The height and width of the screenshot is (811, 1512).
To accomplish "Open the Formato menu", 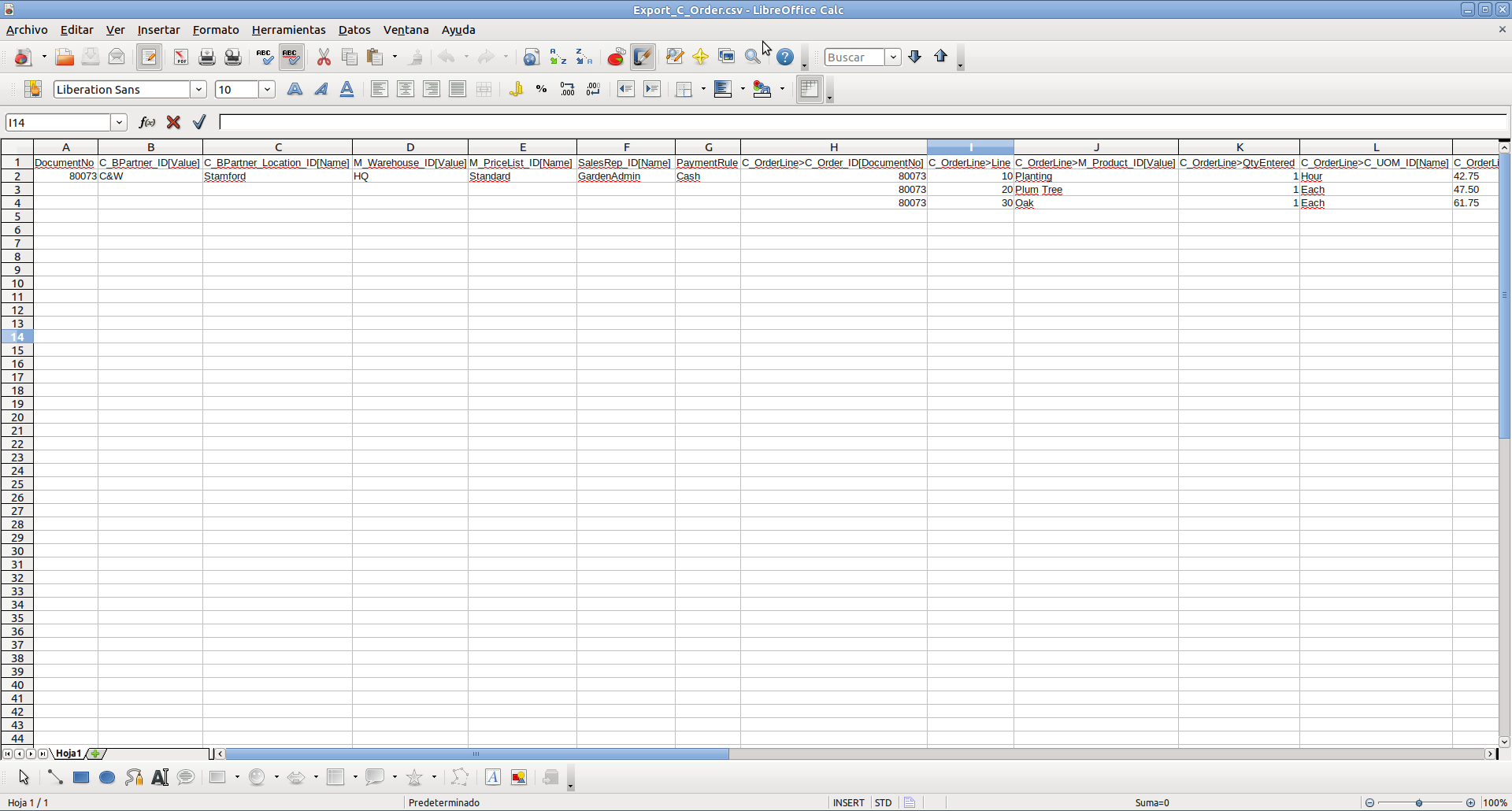I will tap(215, 30).
